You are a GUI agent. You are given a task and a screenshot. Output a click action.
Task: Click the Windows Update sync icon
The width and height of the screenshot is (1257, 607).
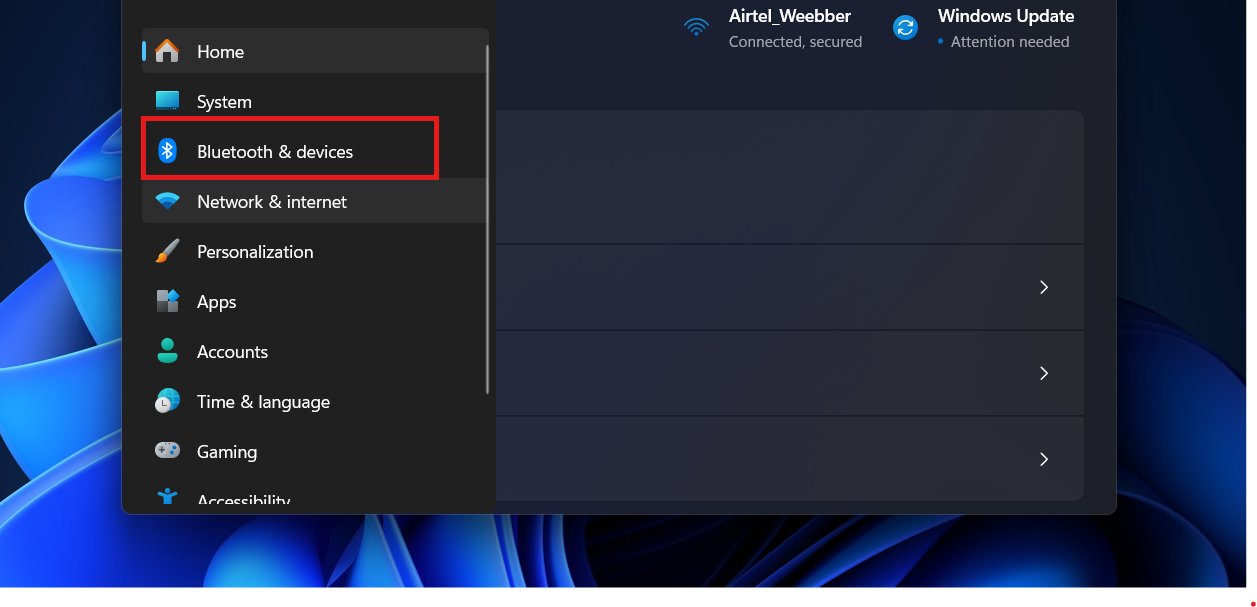905,27
